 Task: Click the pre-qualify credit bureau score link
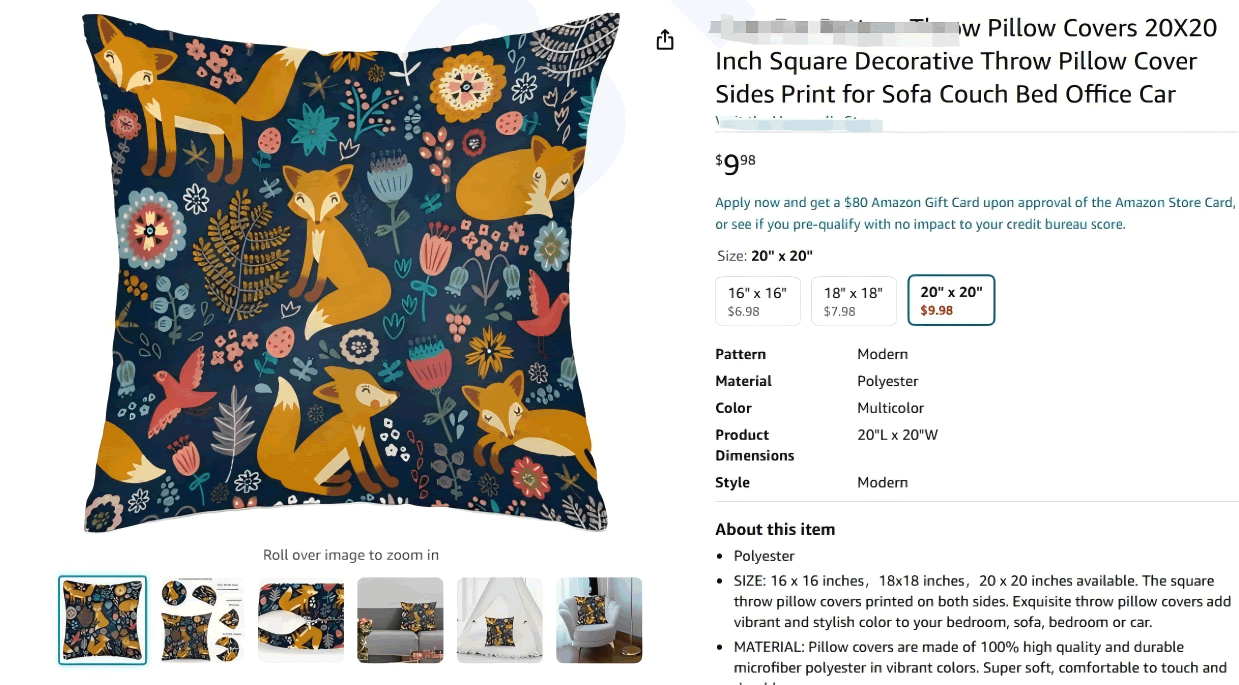point(920,224)
